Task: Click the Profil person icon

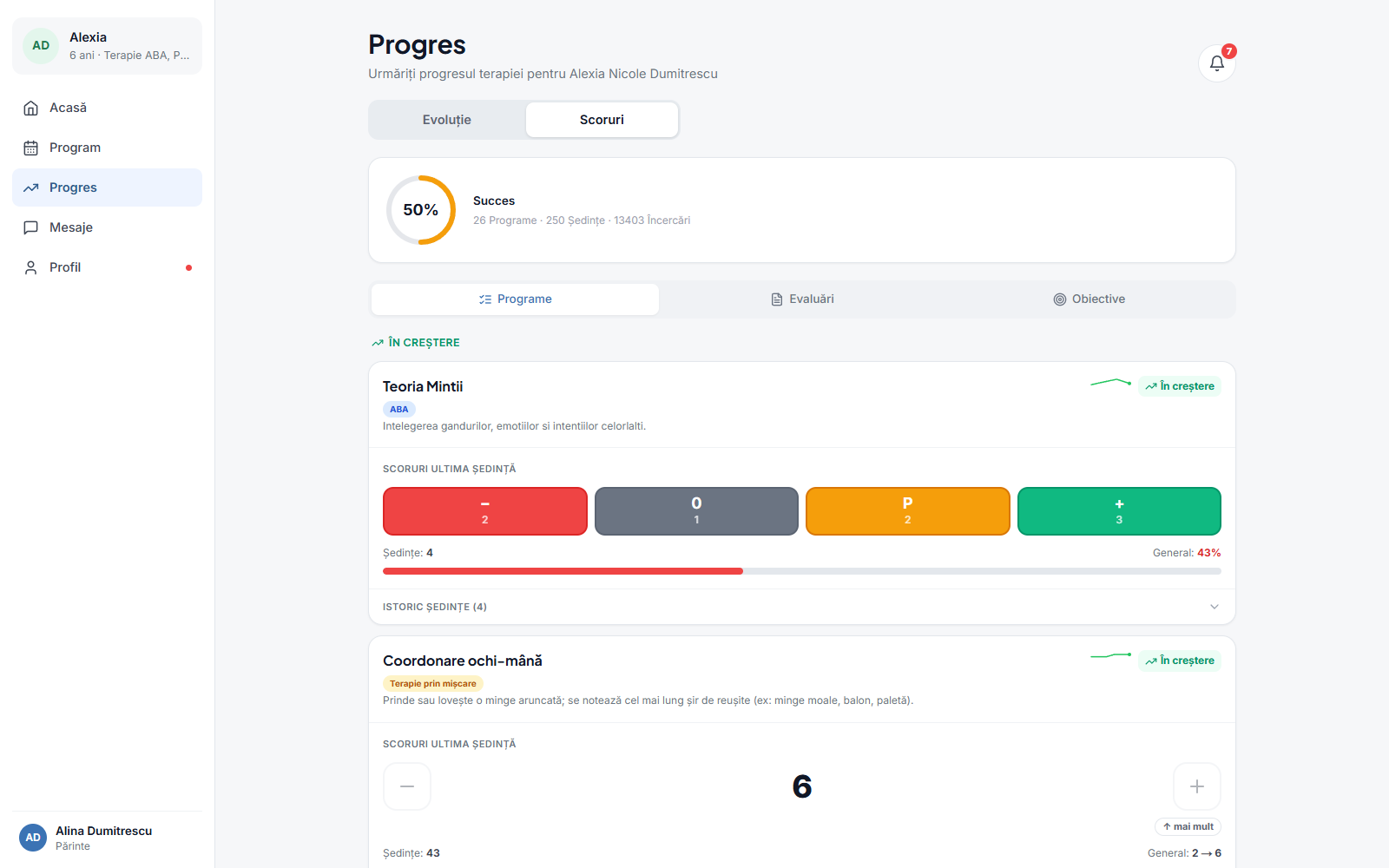Action: pyautogui.click(x=31, y=267)
